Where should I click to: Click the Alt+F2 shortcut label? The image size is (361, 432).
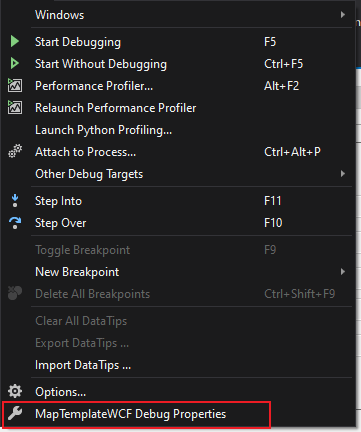coord(281,86)
